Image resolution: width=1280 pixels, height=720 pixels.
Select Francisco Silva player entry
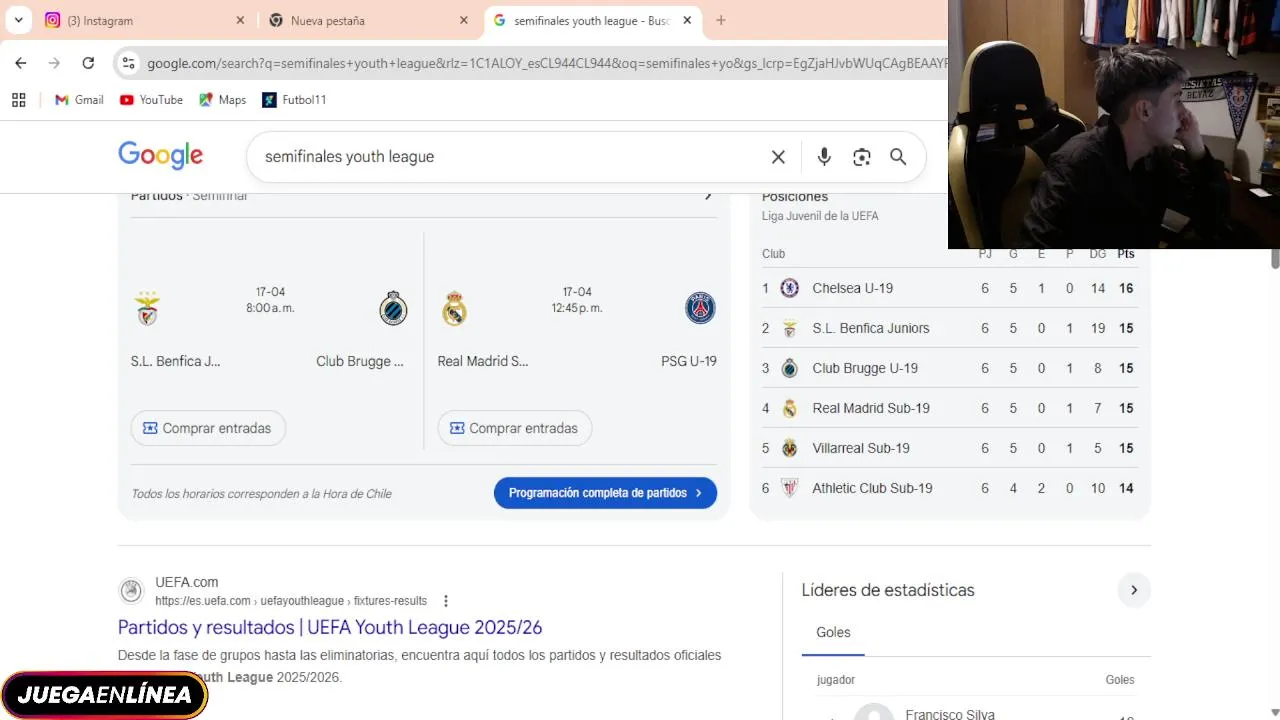click(x=950, y=714)
